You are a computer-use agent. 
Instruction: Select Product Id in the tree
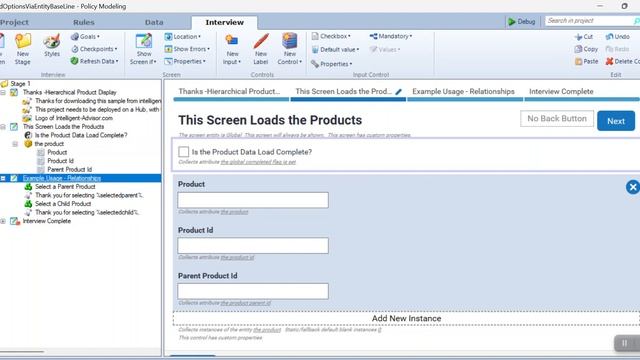60,161
